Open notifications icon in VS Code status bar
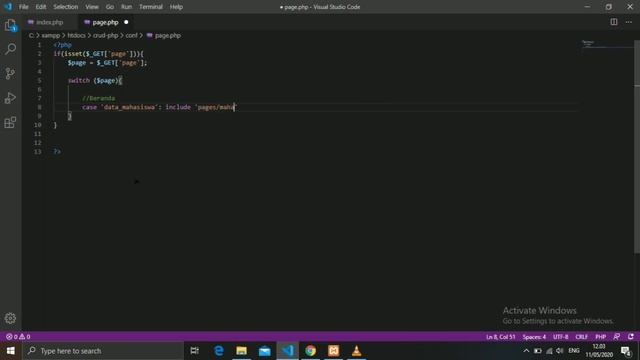 631,337
